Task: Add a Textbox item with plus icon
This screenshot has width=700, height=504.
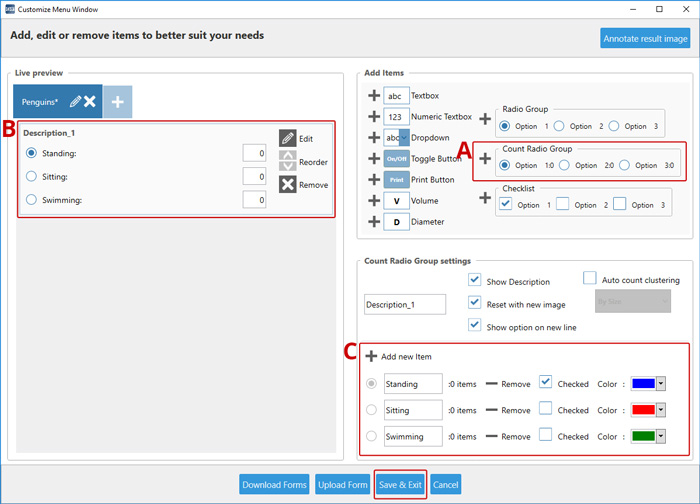Action: 374,96
